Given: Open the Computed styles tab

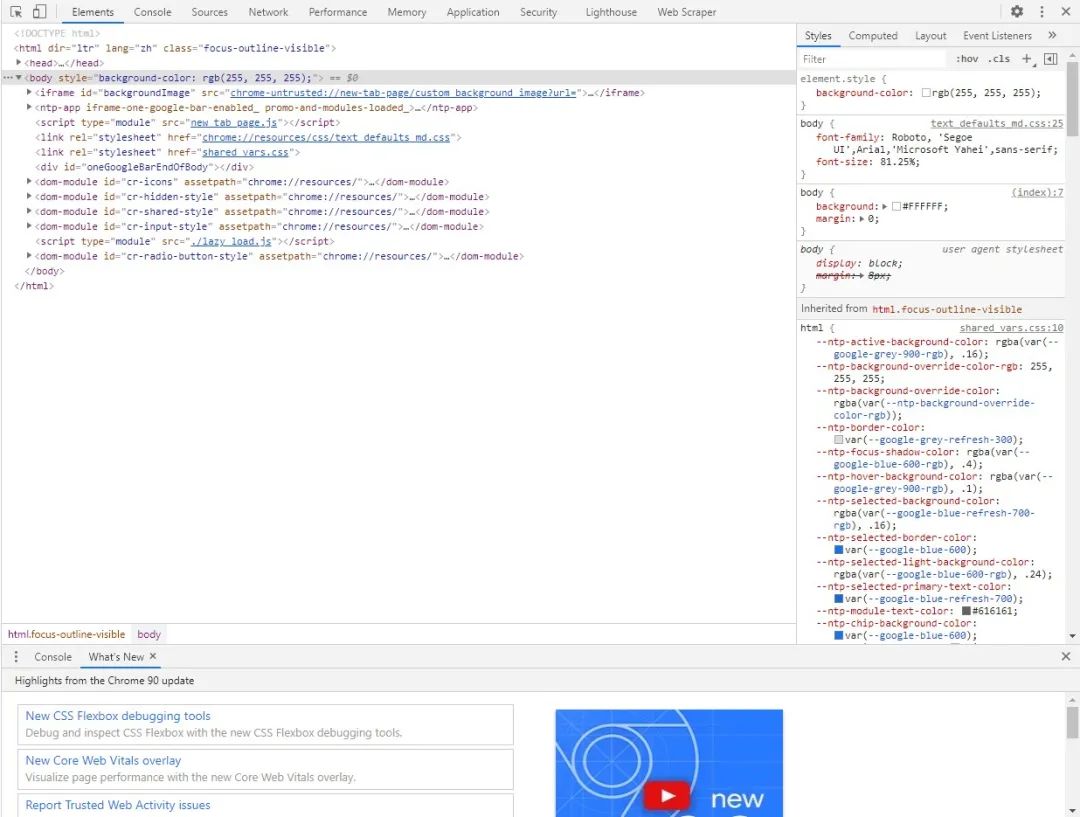Looking at the screenshot, I should point(873,35).
